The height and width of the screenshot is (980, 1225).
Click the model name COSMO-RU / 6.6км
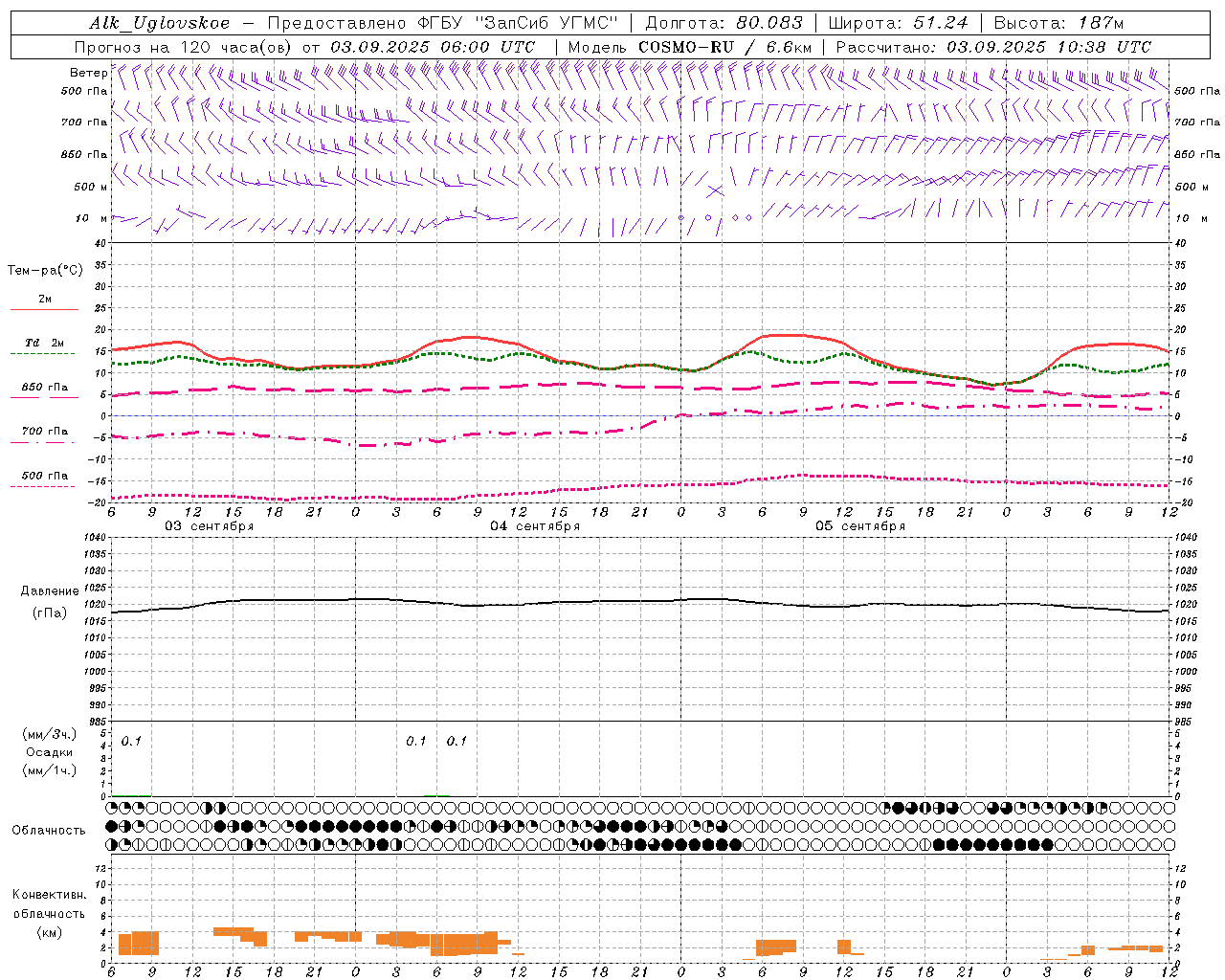pyautogui.click(x=725, y=47)
